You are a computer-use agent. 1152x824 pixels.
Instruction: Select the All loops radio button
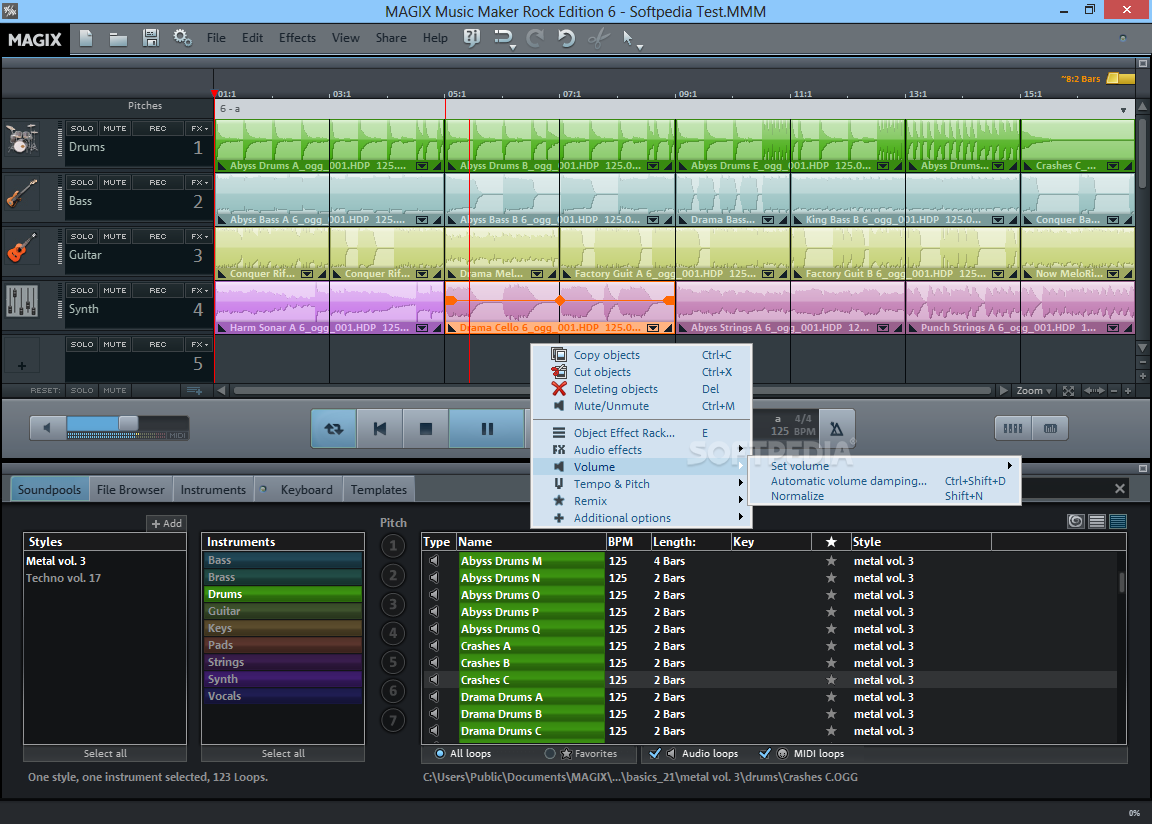pyautogui.click(x=440, y=753)
